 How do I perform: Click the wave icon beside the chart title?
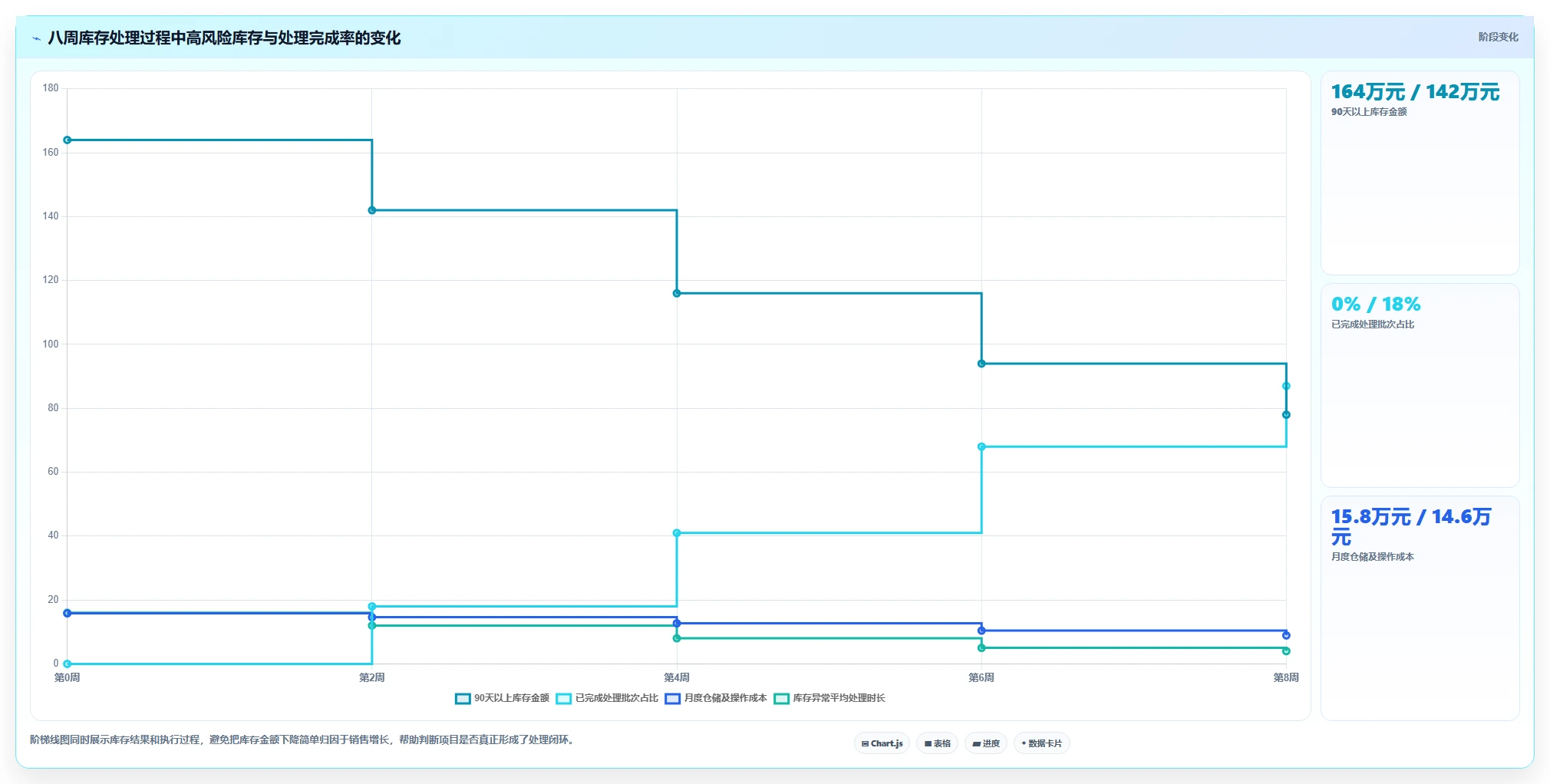point(36,38)
